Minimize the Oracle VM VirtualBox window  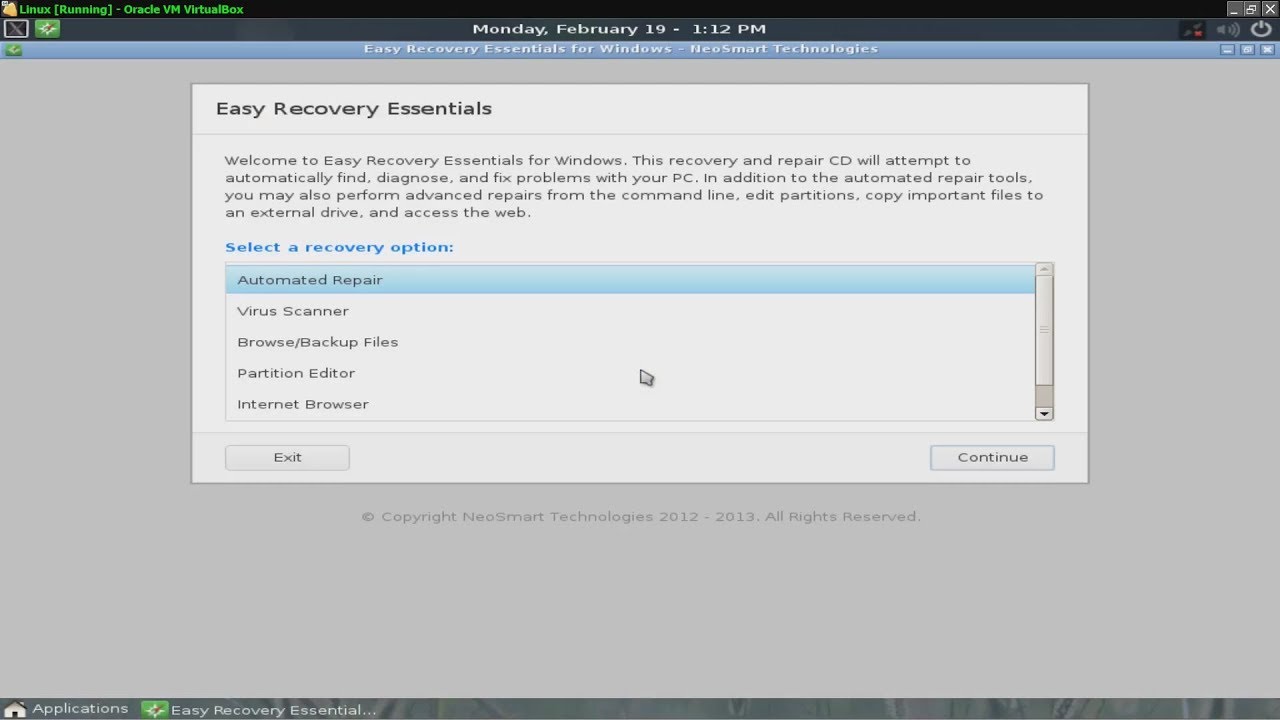1233,9
